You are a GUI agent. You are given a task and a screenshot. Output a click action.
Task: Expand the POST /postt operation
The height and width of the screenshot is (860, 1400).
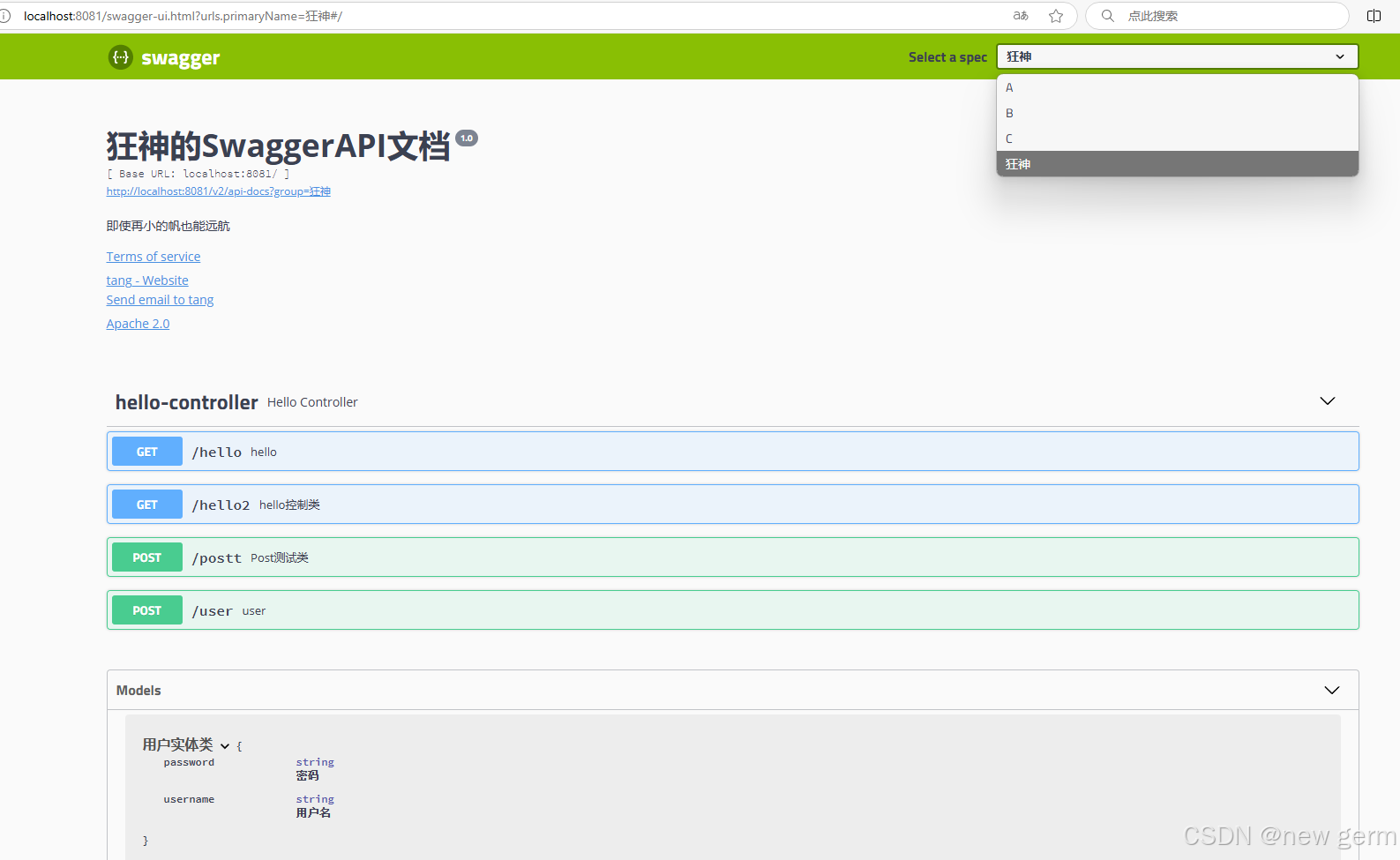(x=733, y=557)
